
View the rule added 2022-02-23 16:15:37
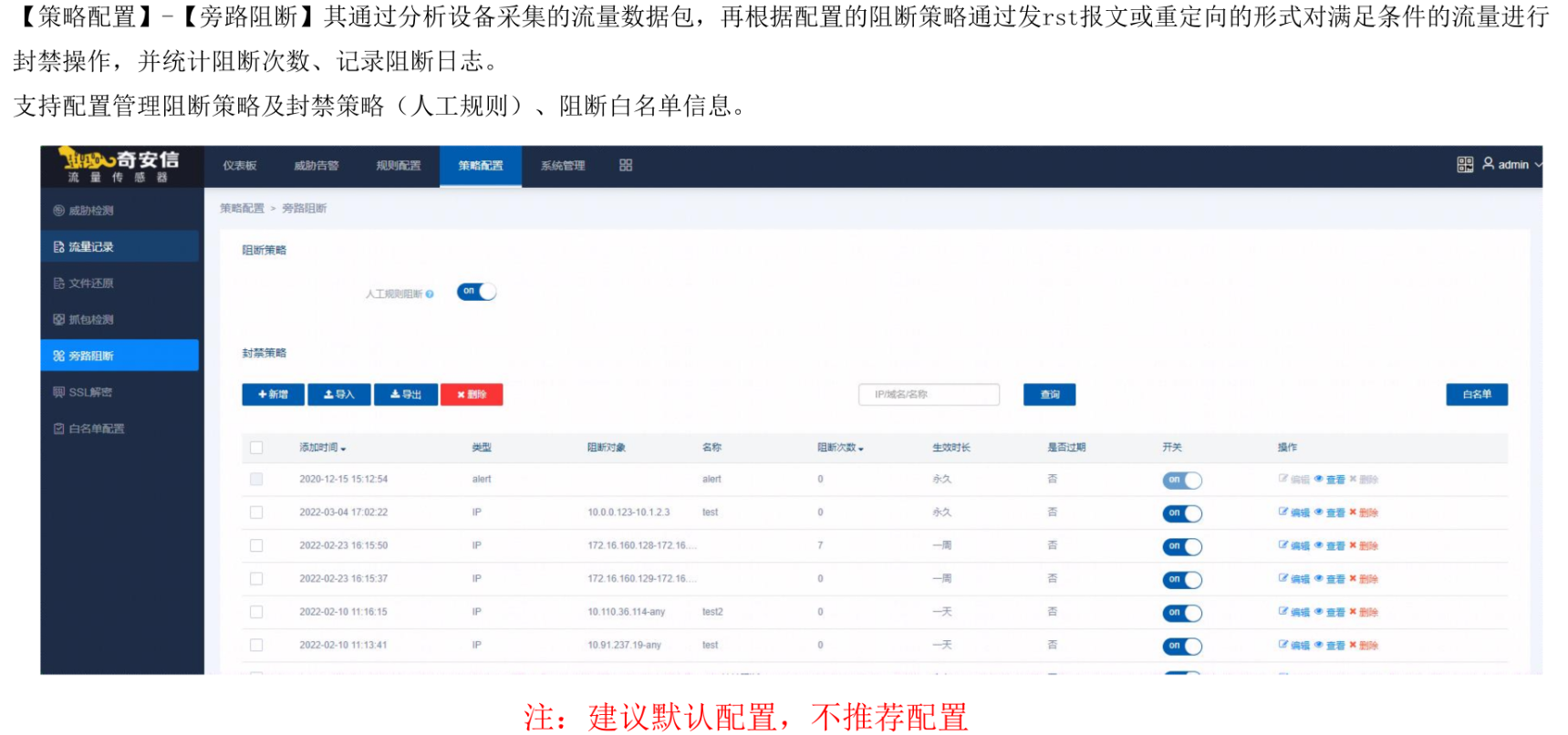(1330, 579)
